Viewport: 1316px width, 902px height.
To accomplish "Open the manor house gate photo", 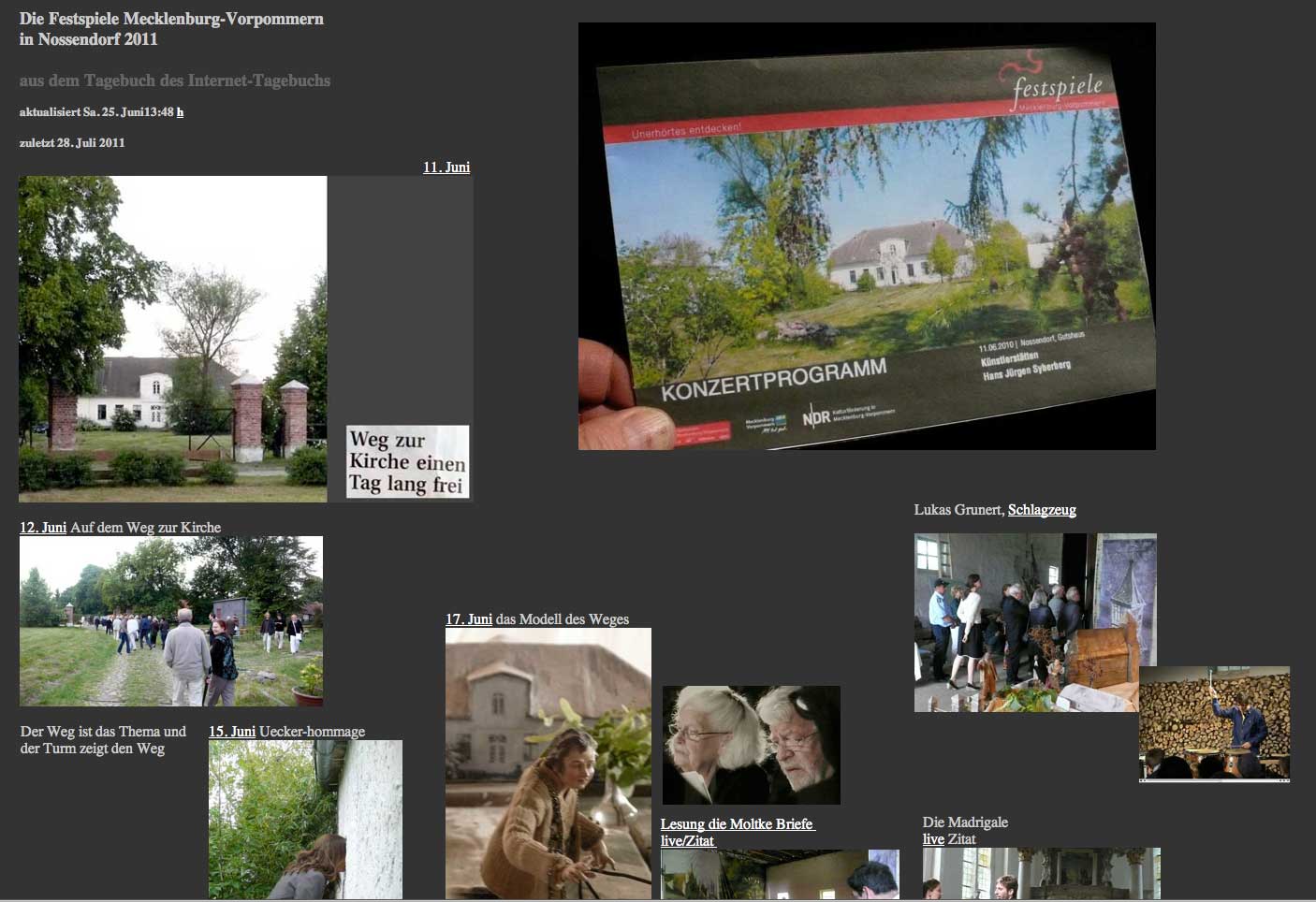I will [173, 339].
